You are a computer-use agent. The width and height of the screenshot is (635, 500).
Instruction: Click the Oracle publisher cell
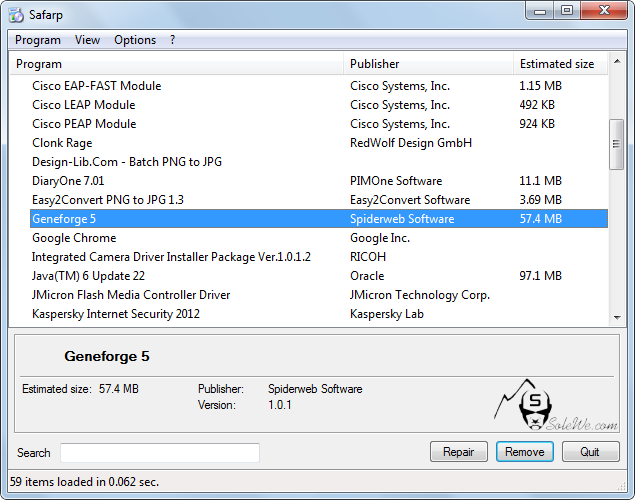coord(367,276)
